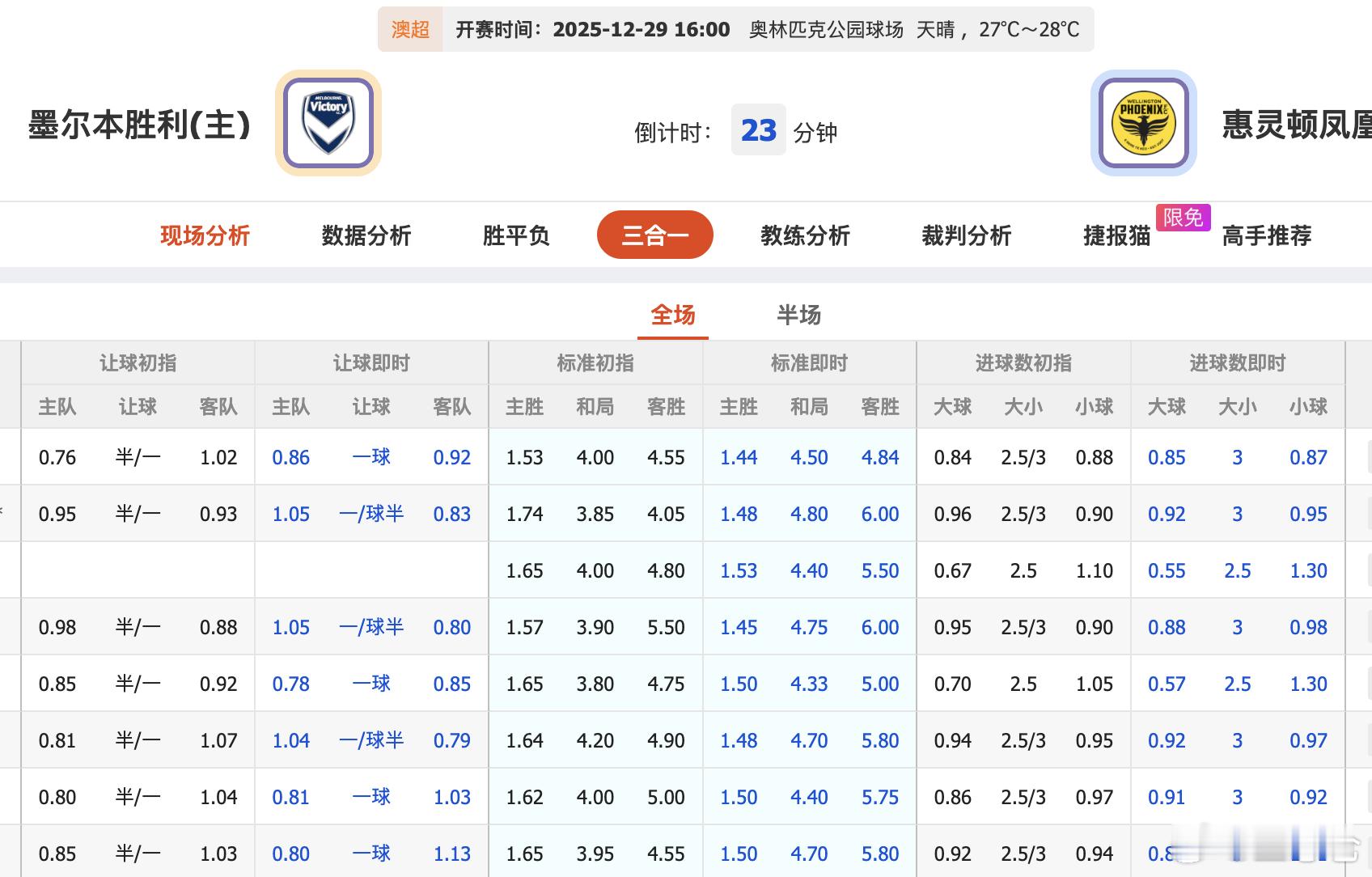Open the 捷报猫 feature

pyautogui.click(x=1116, y=235)
